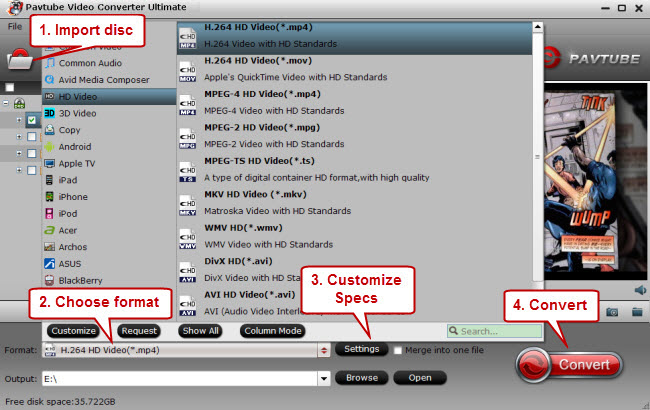Select MPEG-2 HD Video (*.mpg) format
Screen dimensions: 650x410
click(x=354, y=136)
